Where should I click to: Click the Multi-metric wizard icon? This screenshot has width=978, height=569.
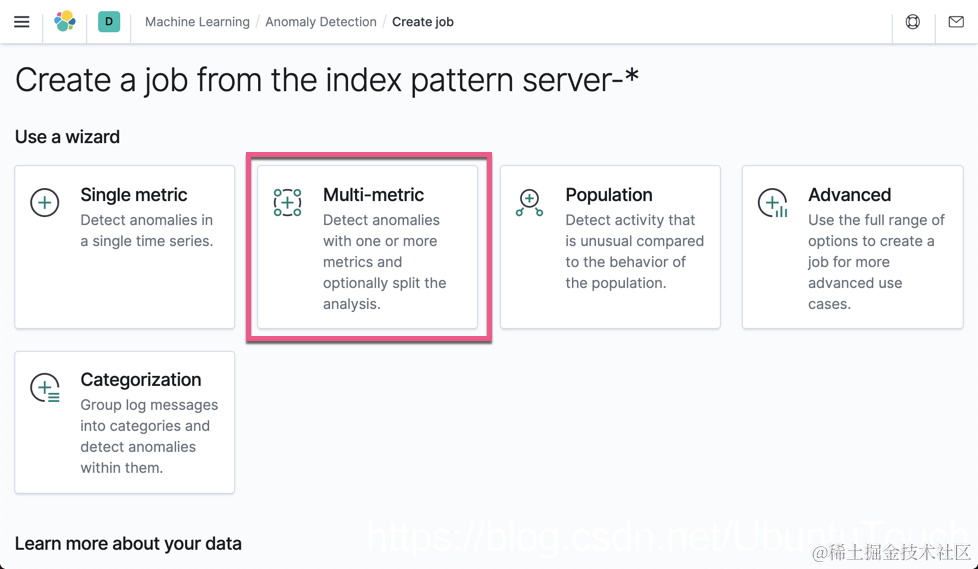(x=288, y=203)
